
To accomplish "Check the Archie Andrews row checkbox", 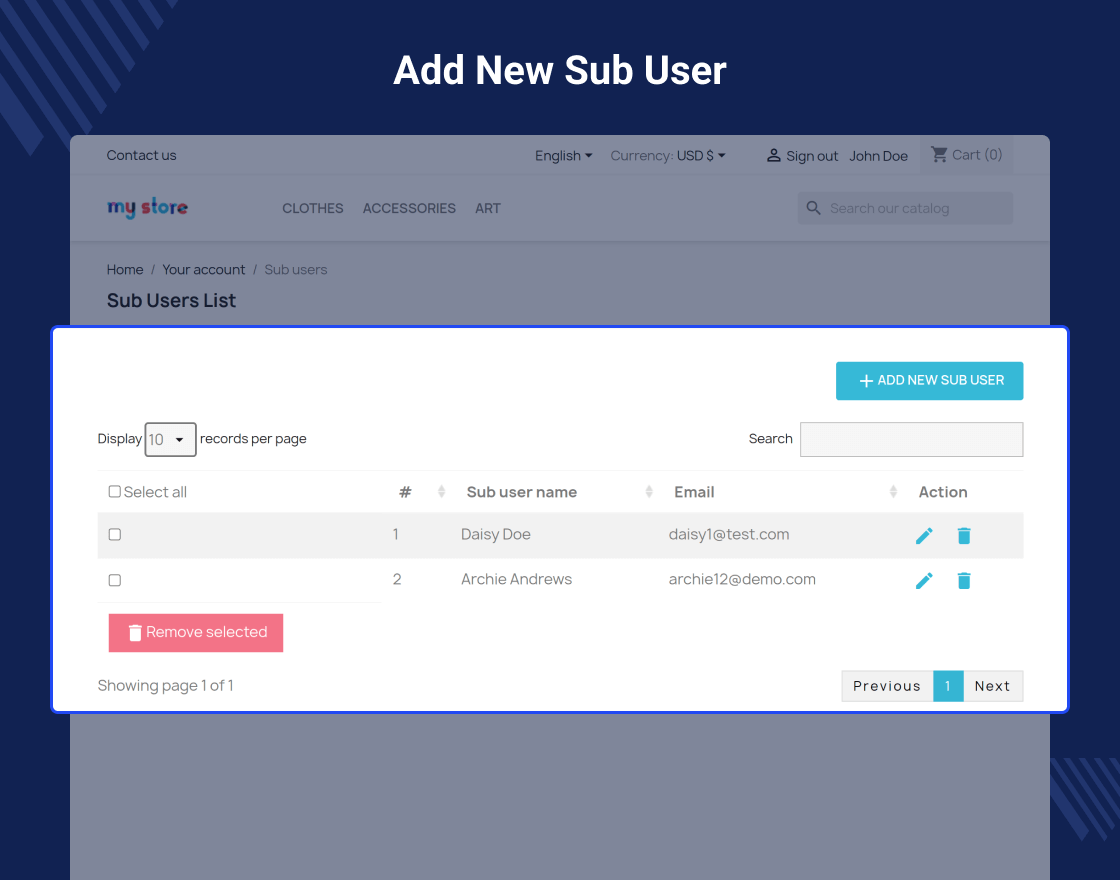I will [x=114, y=580].
